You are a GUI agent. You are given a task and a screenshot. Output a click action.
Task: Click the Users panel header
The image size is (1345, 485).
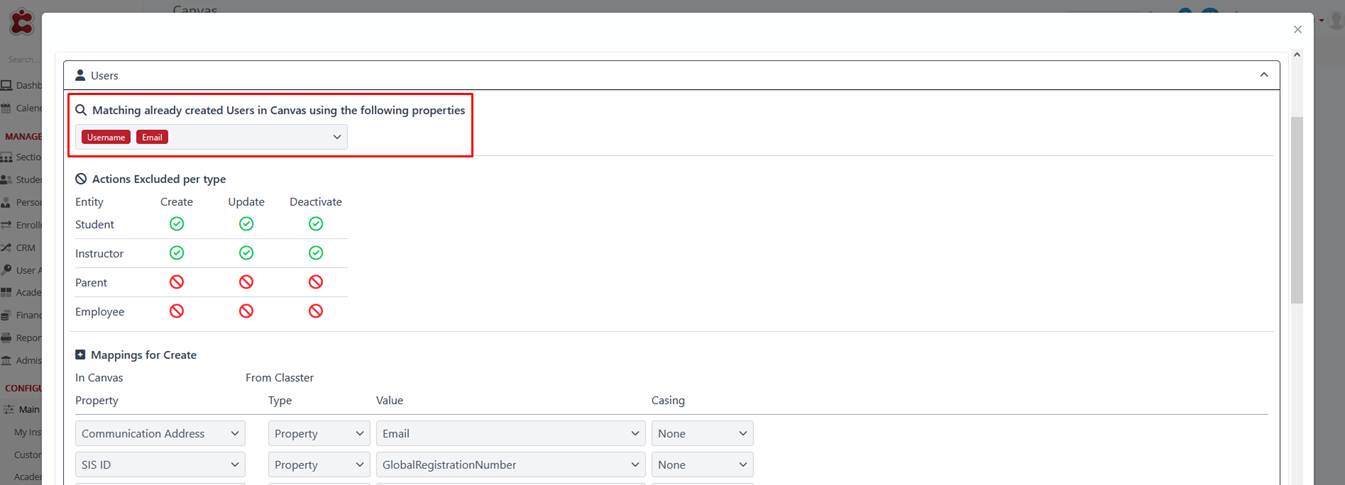click(x=671, y=75)
